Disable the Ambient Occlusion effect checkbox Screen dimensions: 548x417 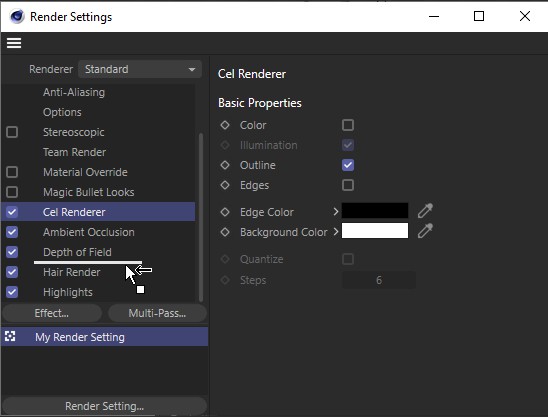coord(12,232)
